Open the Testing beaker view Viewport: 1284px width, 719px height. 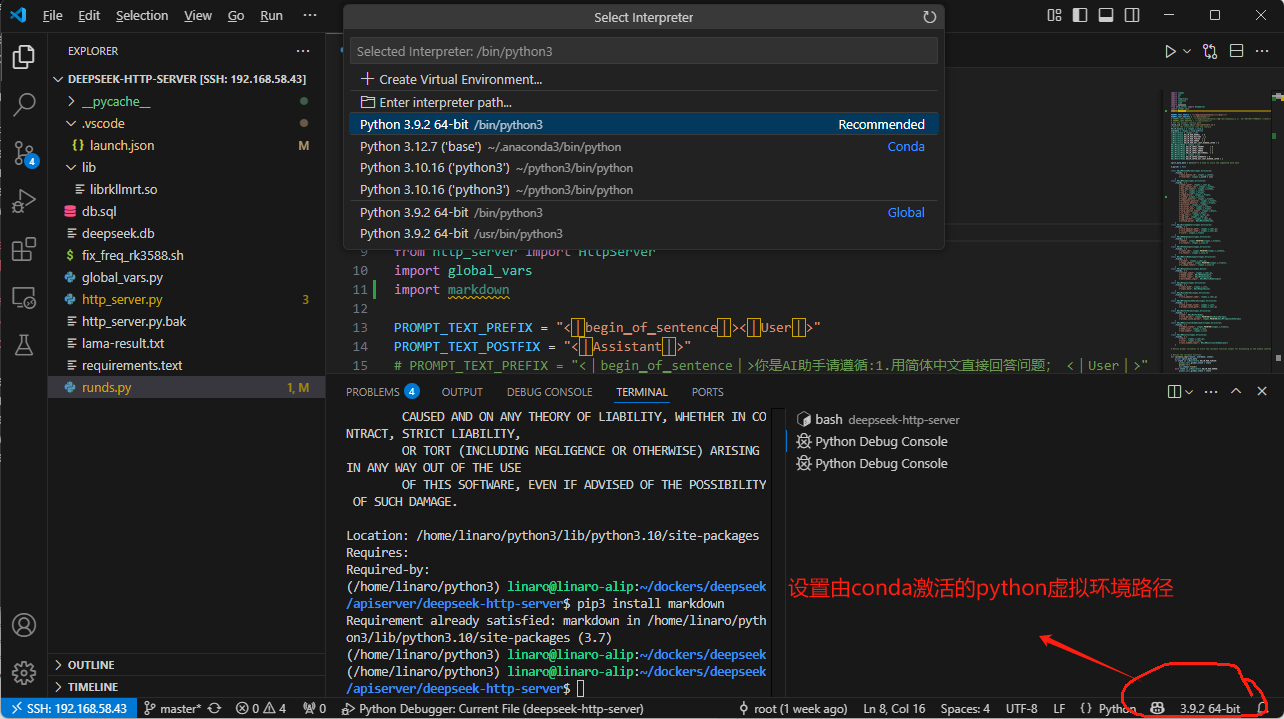(24, 345)
